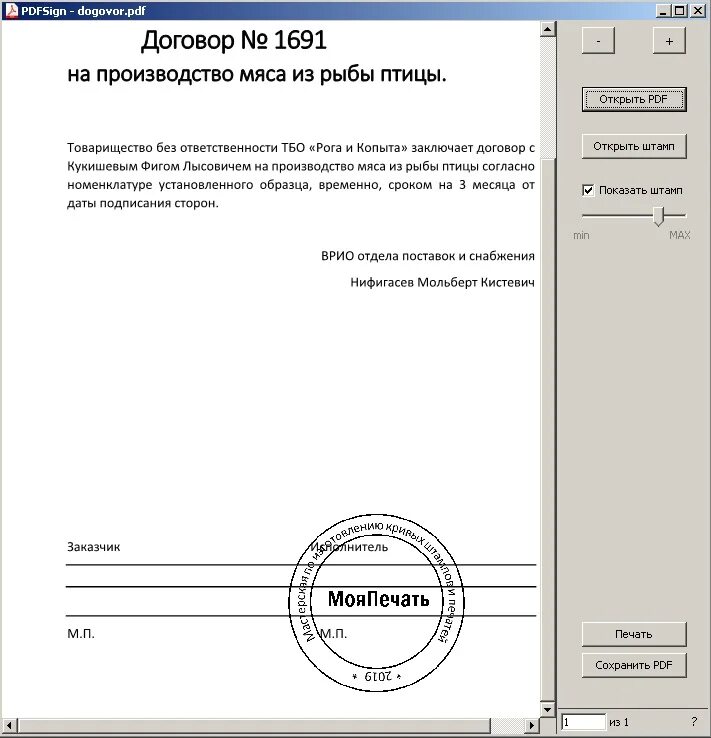Image resolution: width=711 pixels, height=738 pixels.
Task: Click the МояПечать stamp on document
Action: pyautogui.click(x=376, y=602)
